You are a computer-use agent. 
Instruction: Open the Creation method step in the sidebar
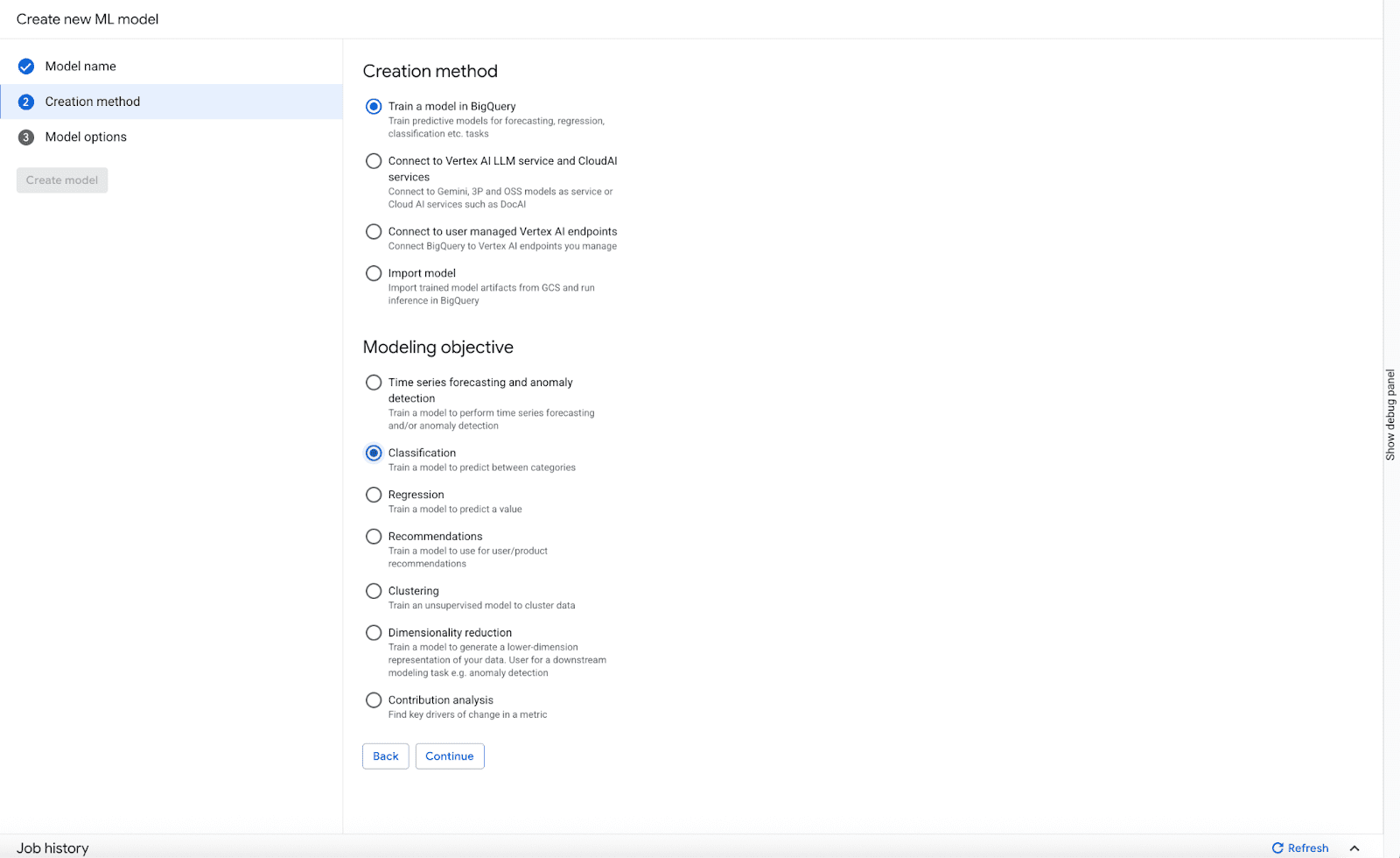[x=92, y=101]
